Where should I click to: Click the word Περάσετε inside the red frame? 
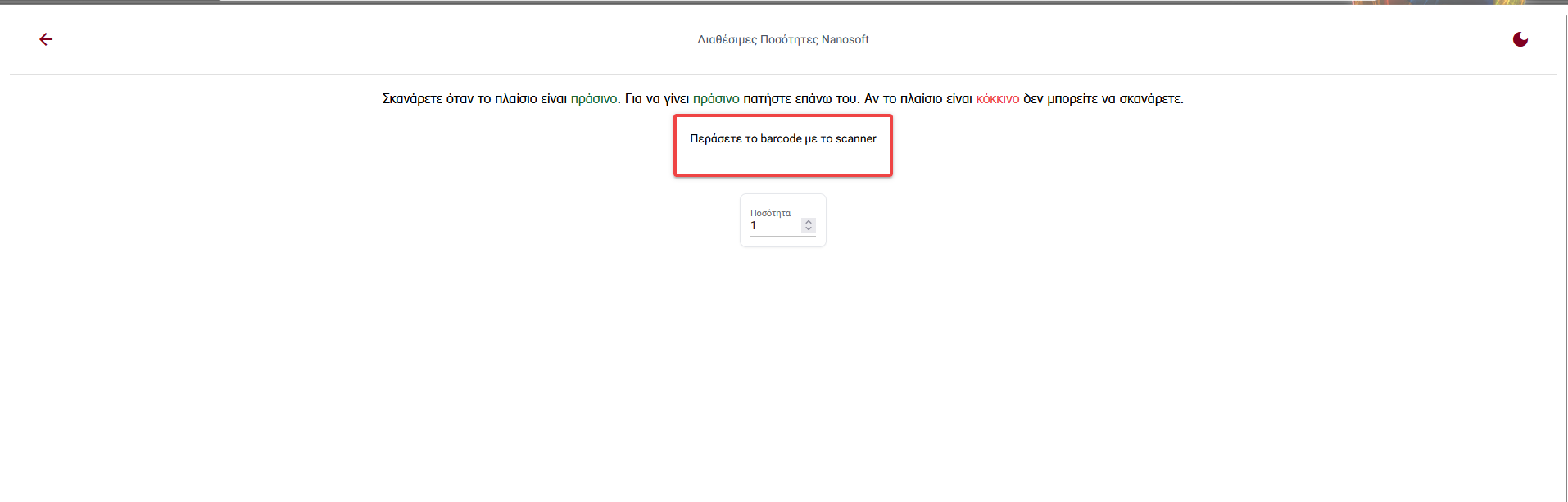coord(715,139)
